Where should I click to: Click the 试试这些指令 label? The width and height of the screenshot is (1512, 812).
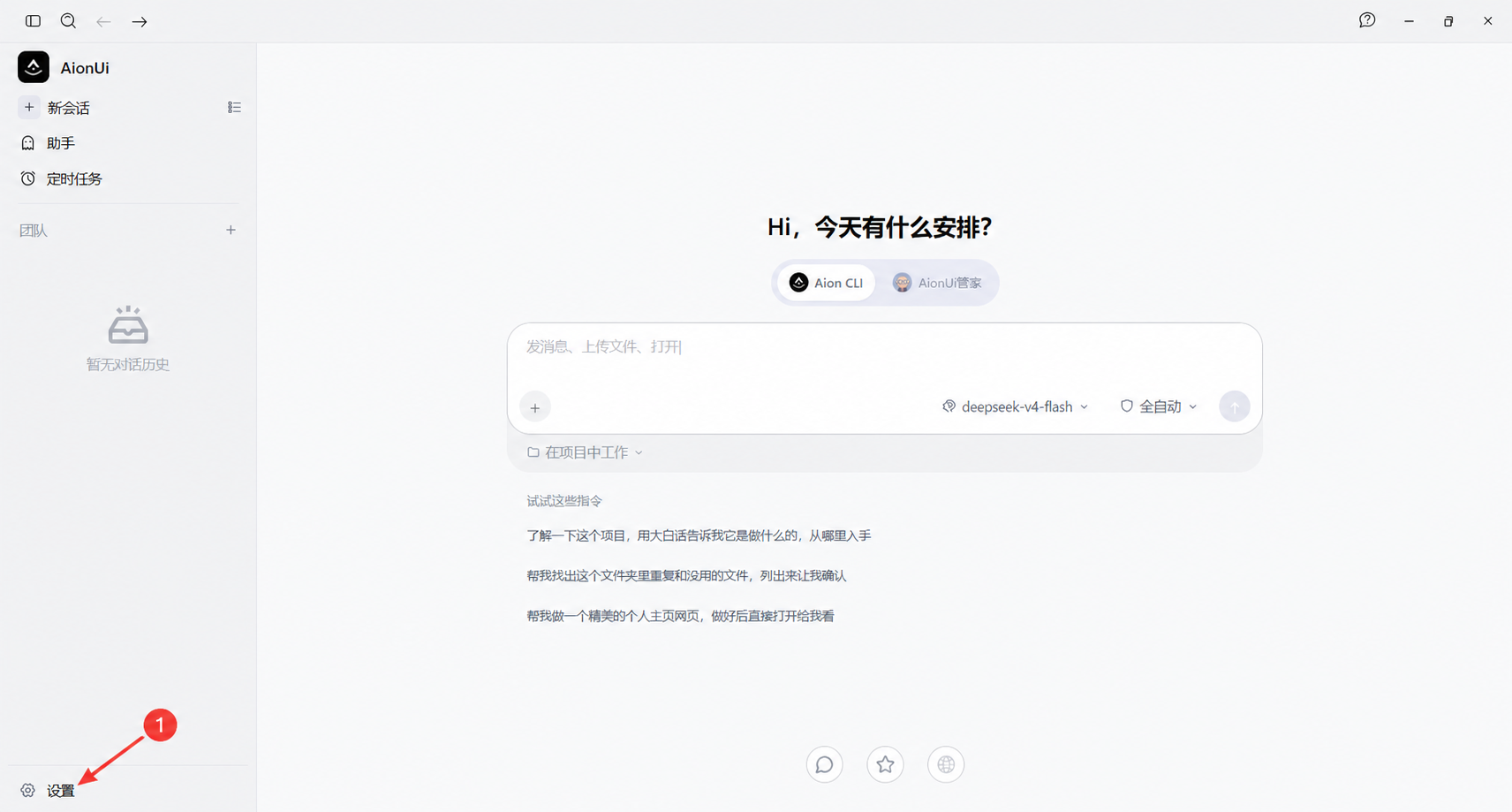click(564, 501)
